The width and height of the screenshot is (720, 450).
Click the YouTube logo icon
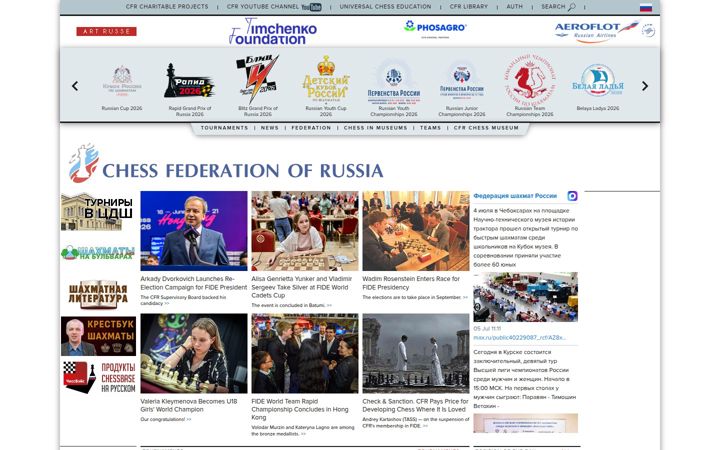click(x=311, y=7)
